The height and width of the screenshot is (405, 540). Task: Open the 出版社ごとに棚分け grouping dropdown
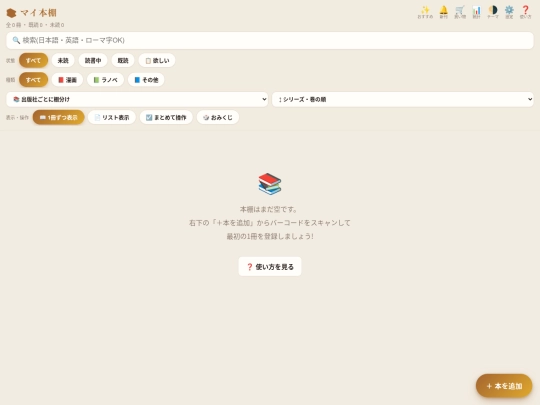tap(137, 99)
